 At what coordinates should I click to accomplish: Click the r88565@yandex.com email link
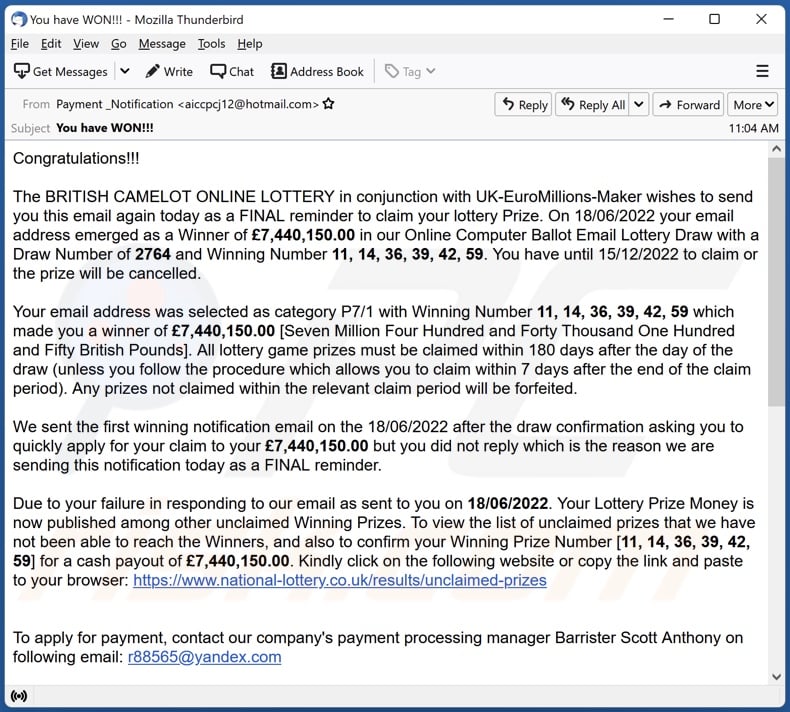205,657
